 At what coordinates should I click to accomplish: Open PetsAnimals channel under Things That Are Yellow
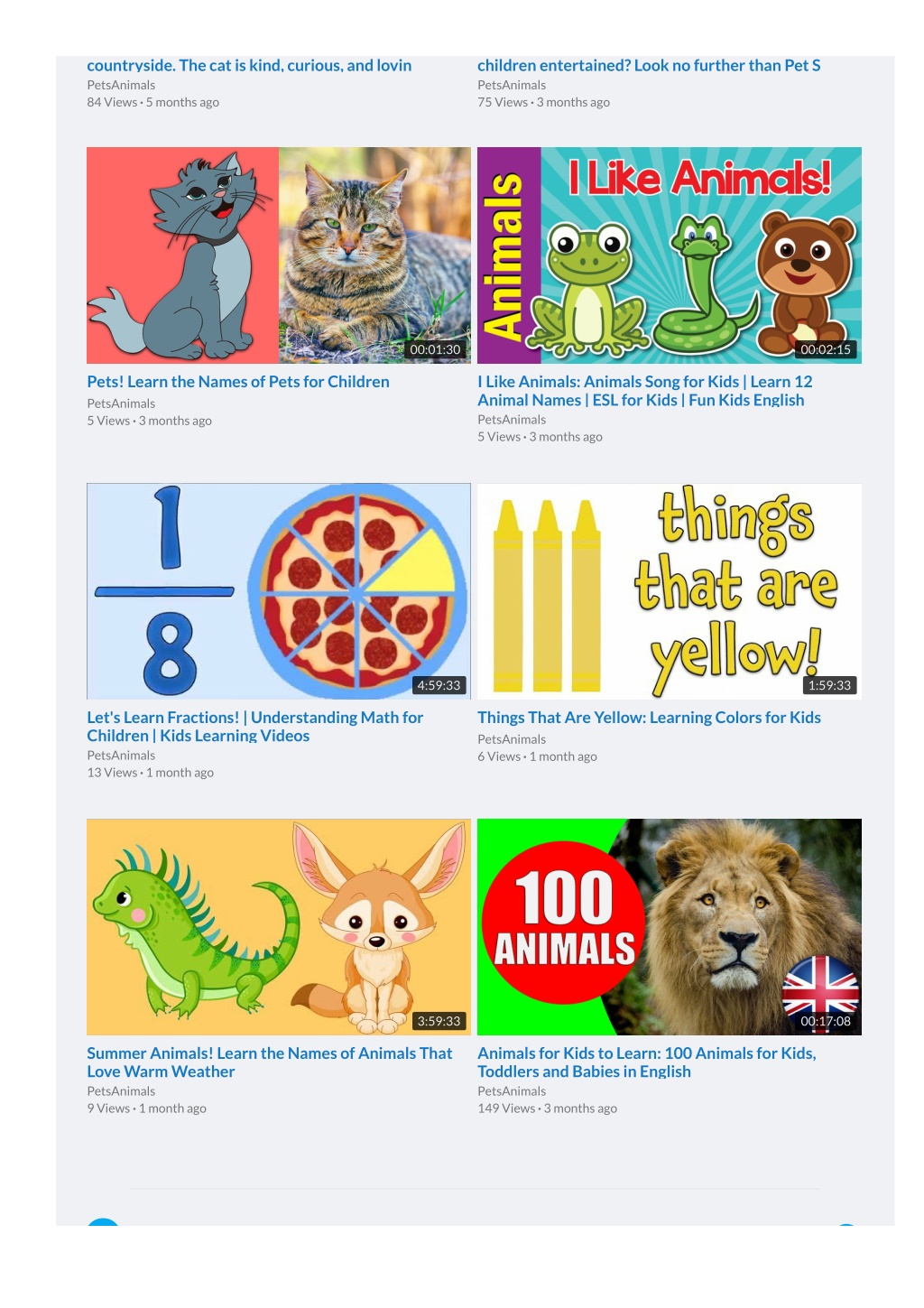[x=512, y=739]
